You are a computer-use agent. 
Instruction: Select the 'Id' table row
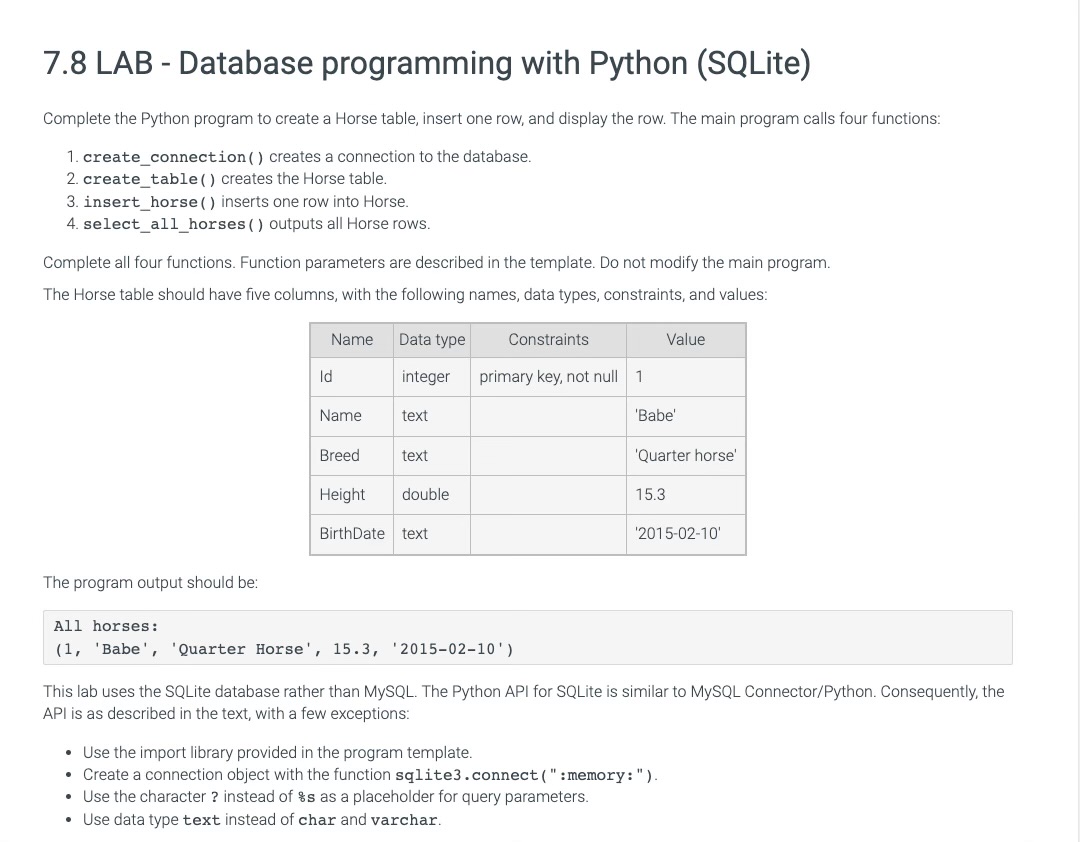325,377
